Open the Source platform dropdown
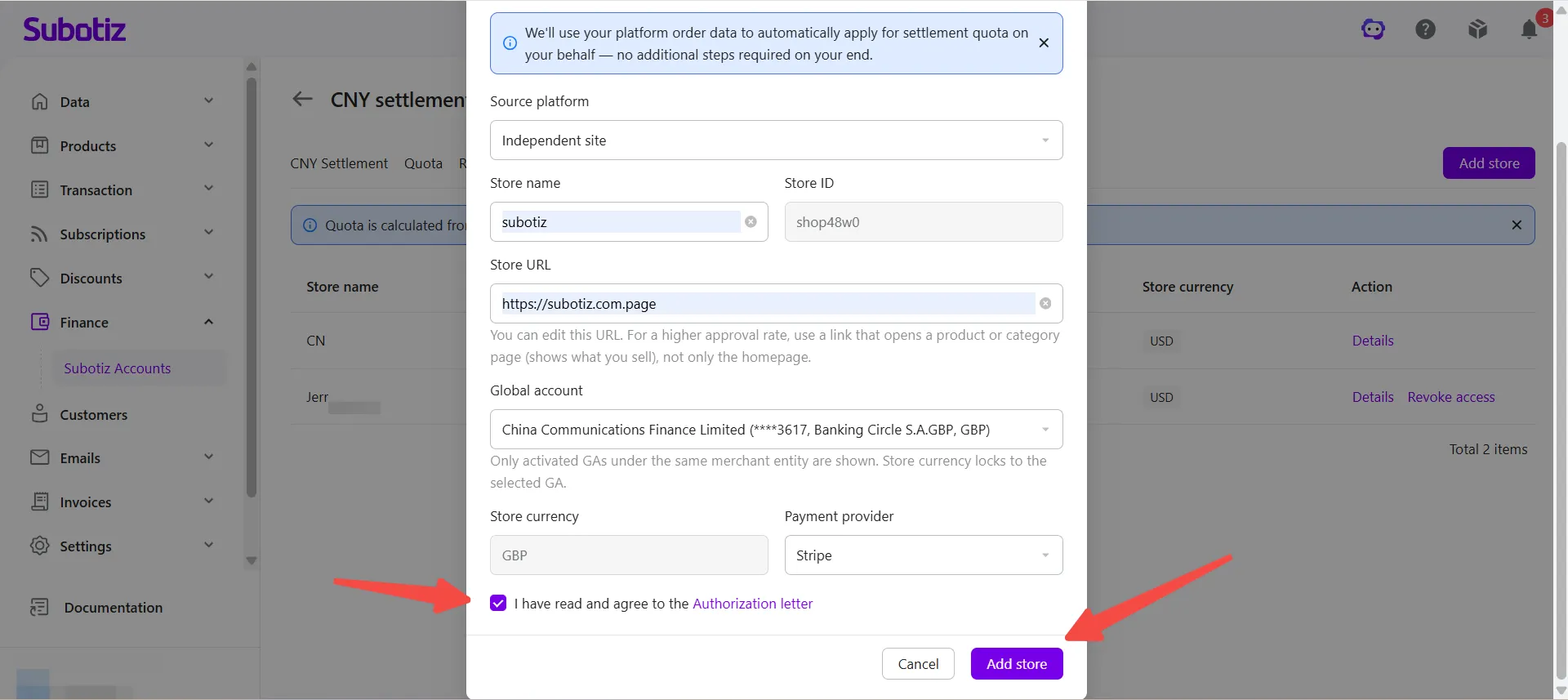Viewport: 1568px width, 700px height. [x=776, y=140]
